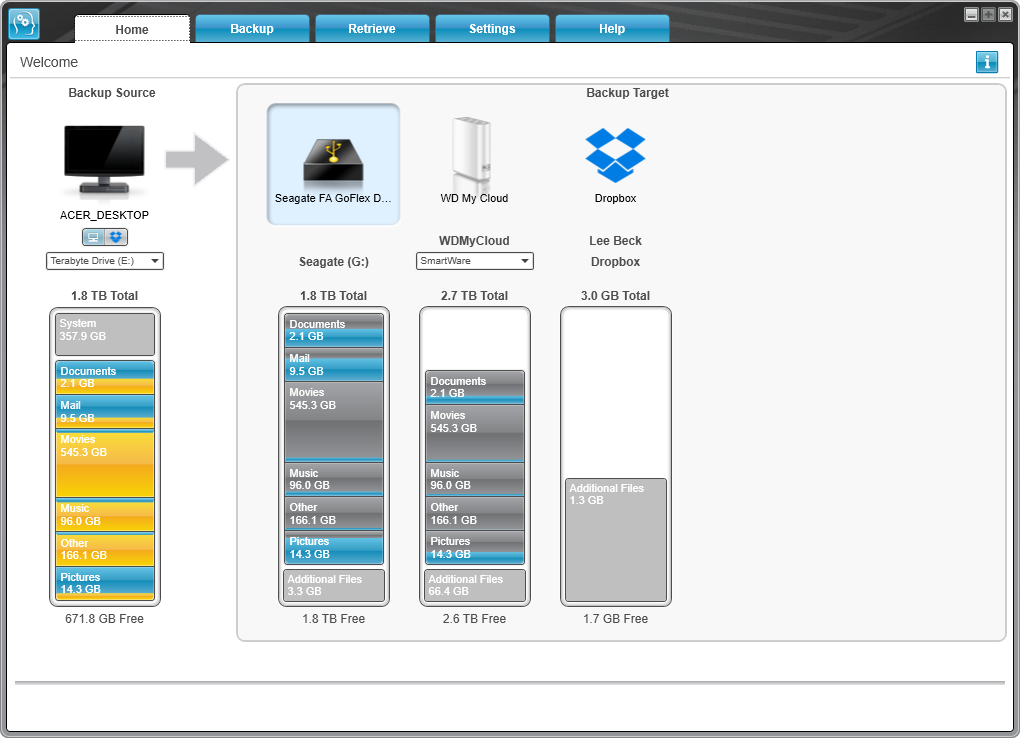Click the Backup Target heading

point(627,92)
